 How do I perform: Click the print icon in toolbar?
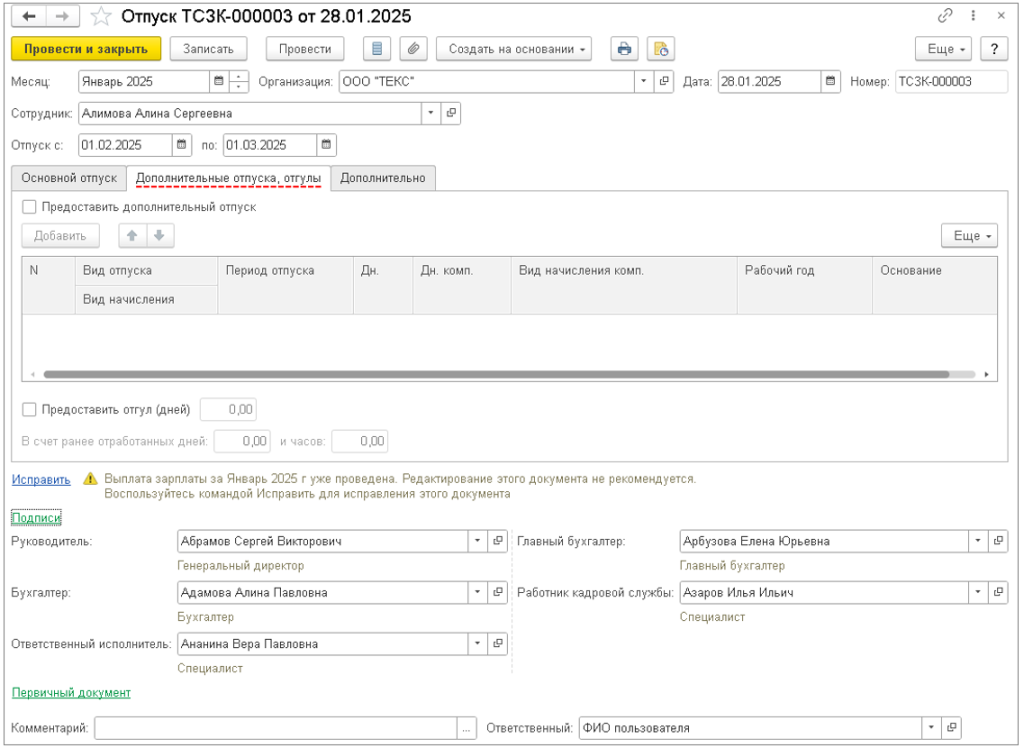[x=625, y=49]
